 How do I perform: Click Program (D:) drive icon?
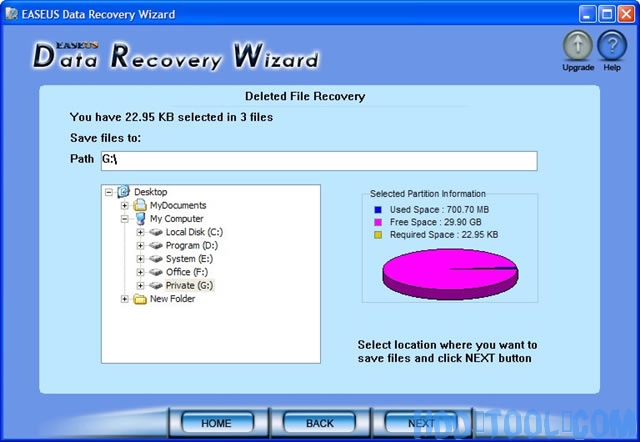(x=156, y=245)
